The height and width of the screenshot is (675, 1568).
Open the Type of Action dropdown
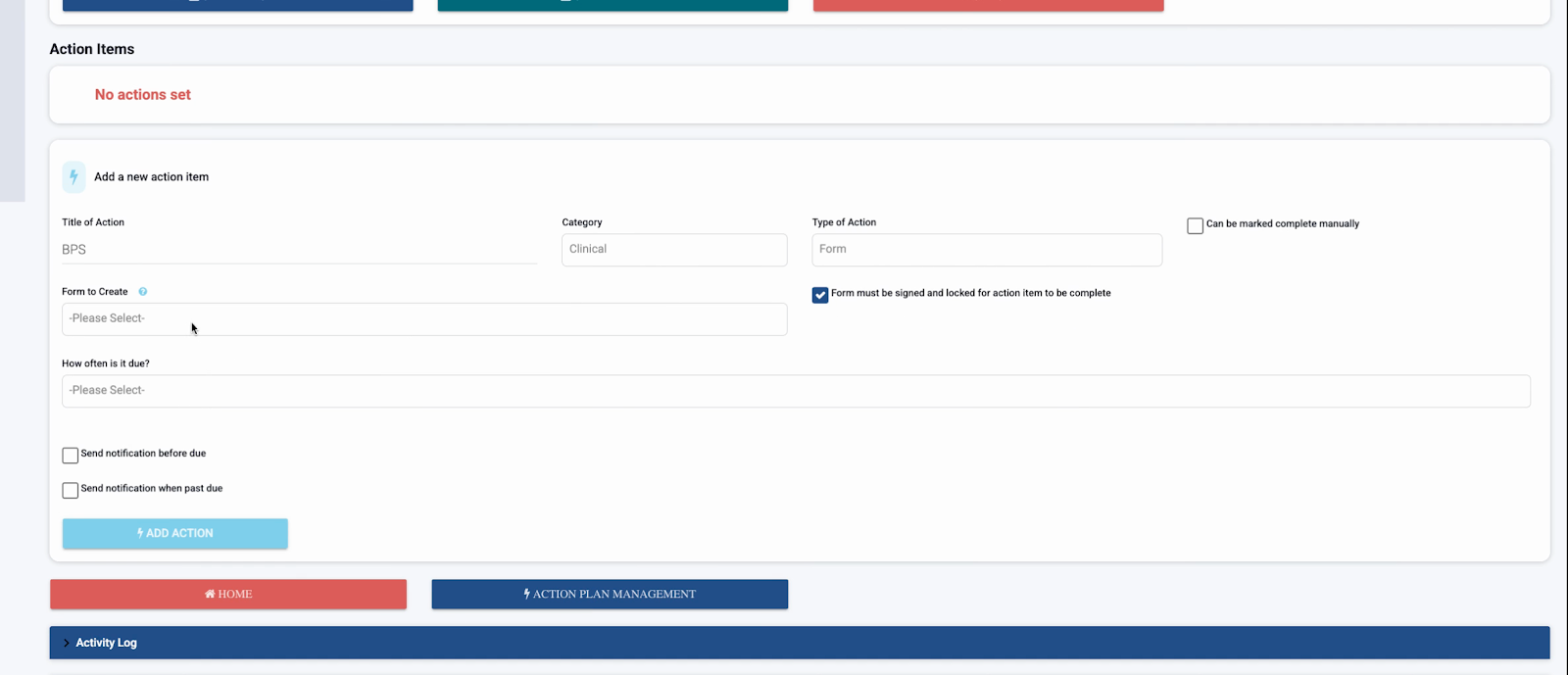[x=986, y=250]
